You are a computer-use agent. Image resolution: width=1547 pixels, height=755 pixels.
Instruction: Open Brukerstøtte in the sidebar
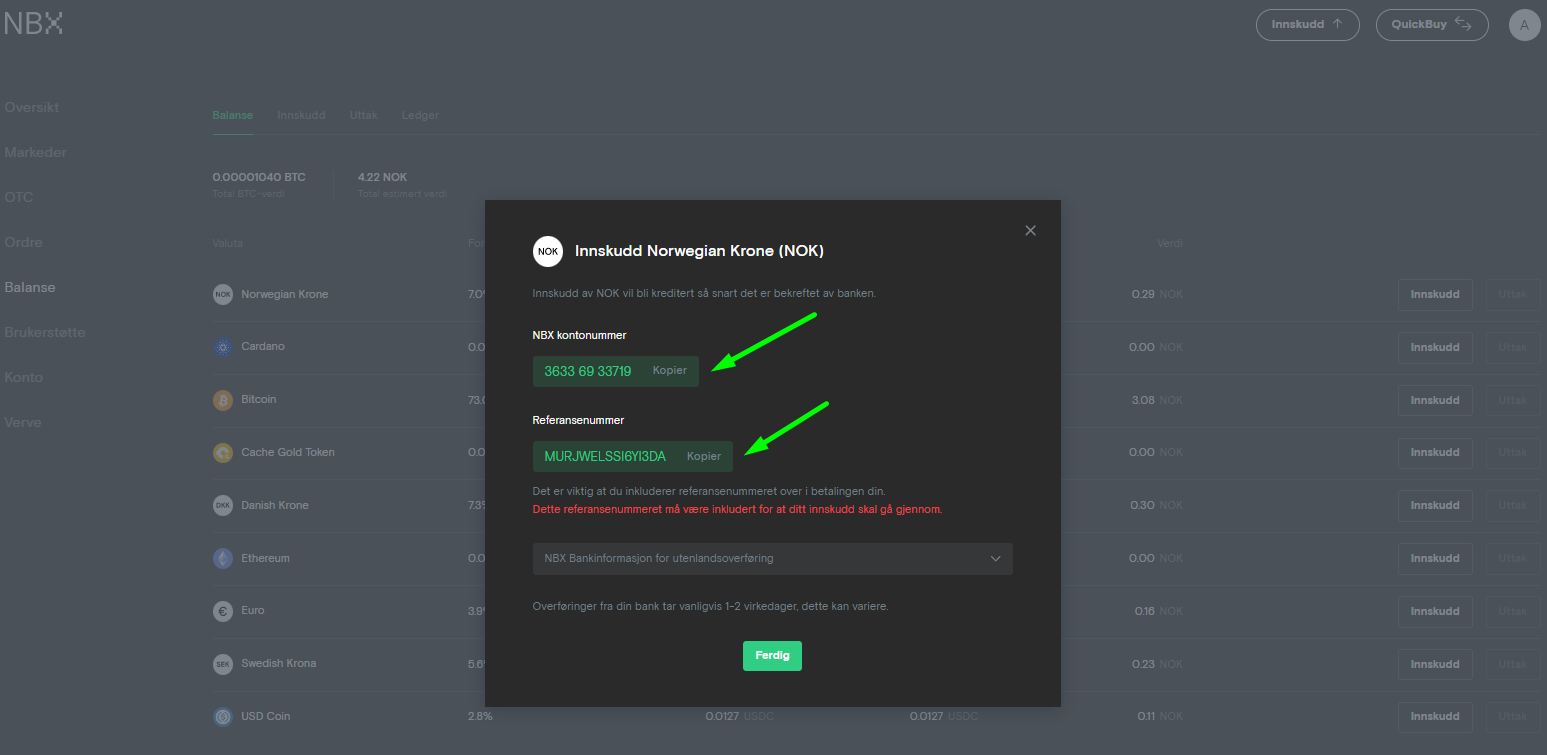(x=45, y=332)
